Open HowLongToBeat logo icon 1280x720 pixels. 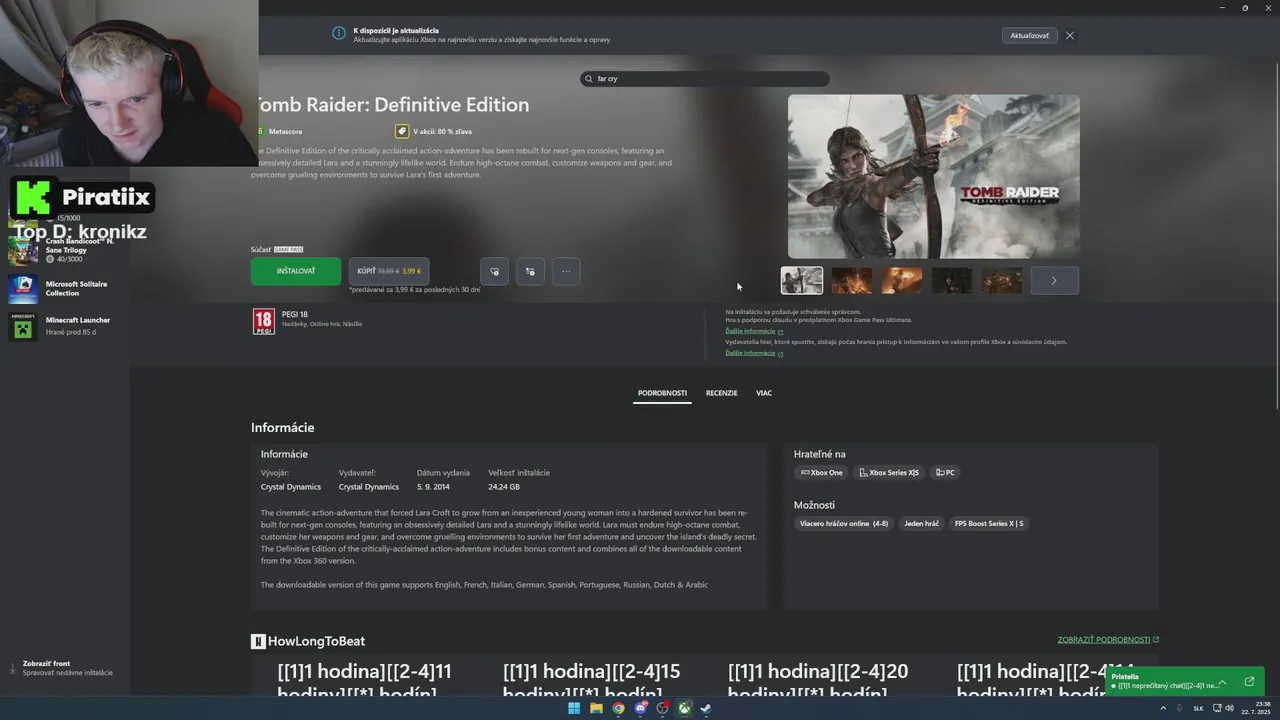258,641
